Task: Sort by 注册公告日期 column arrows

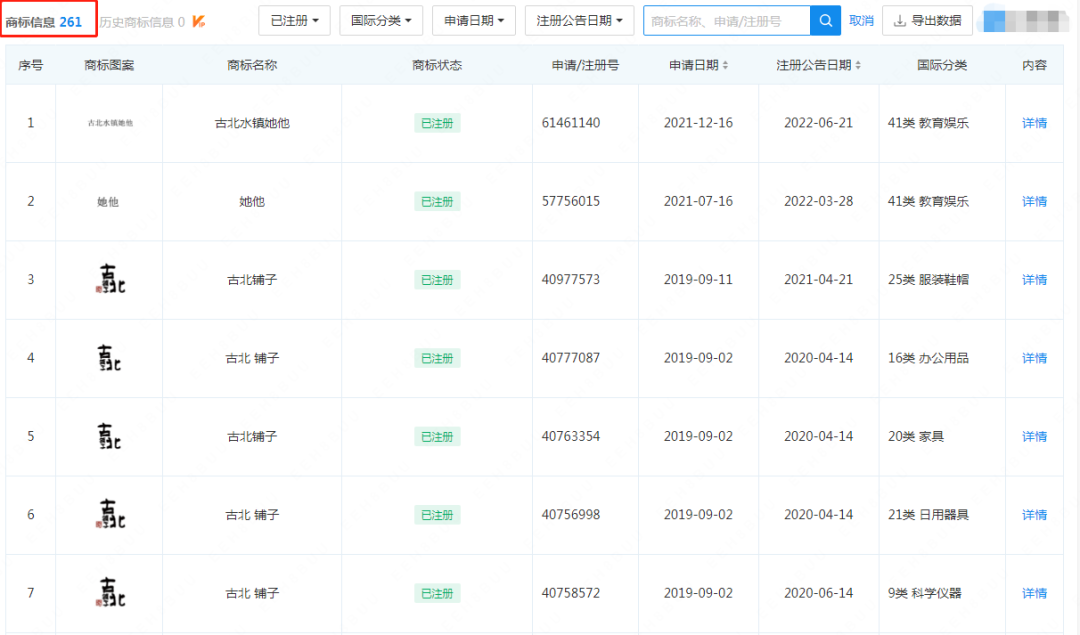Action: (857, 66)
